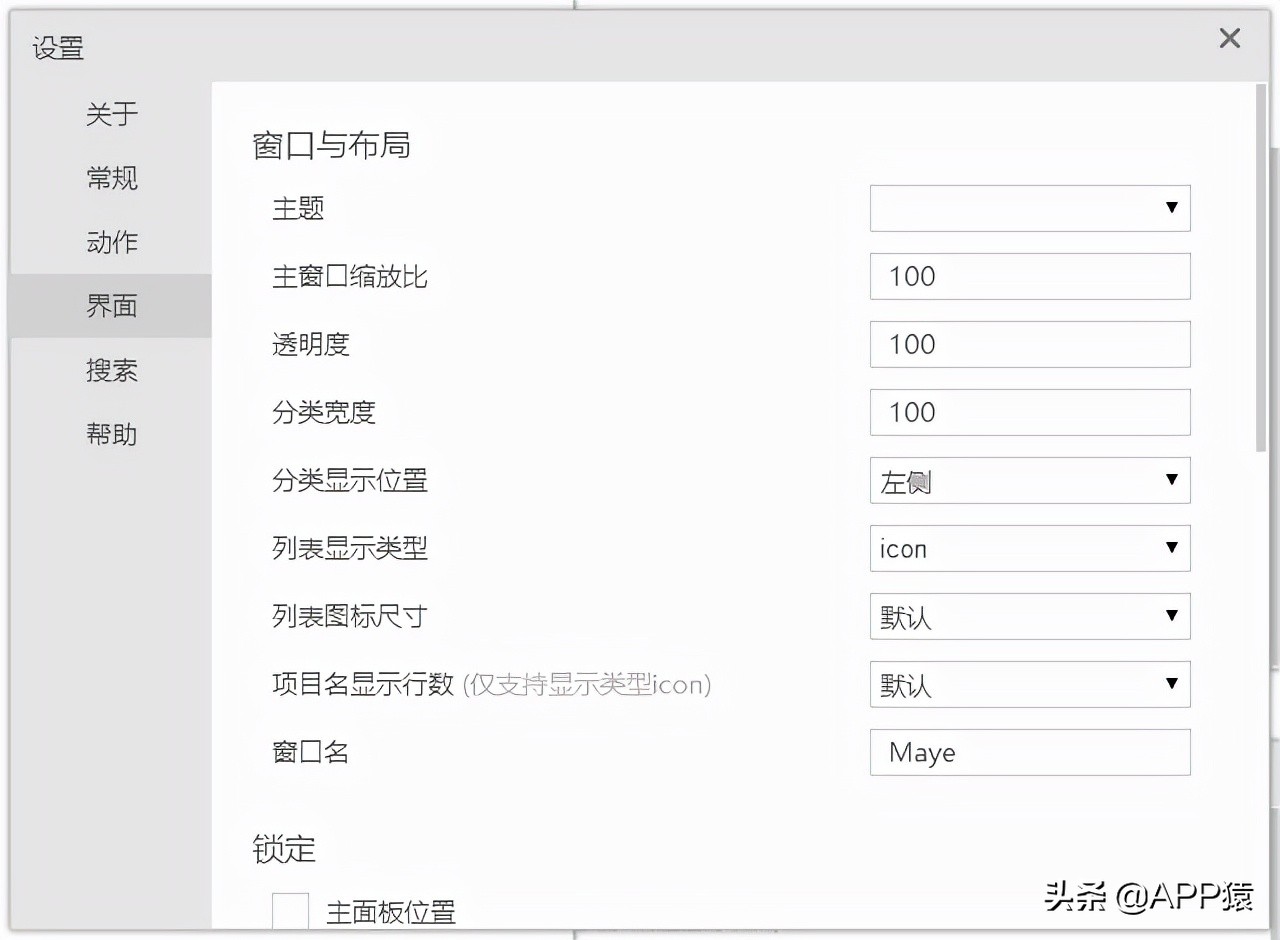The height and width of the screenshot is (940, 1280).
Task: Click the arrow icon beside 列表图标尺寸
Action: point(1172,617)
